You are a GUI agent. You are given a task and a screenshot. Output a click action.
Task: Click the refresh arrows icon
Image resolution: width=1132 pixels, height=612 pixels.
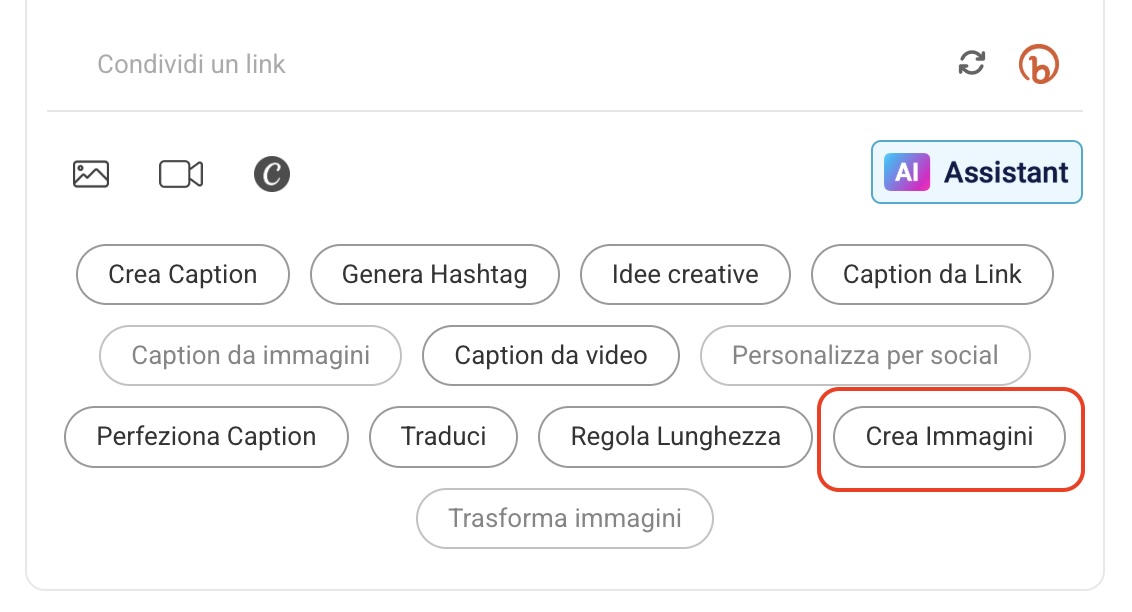[x=971, y=64]
